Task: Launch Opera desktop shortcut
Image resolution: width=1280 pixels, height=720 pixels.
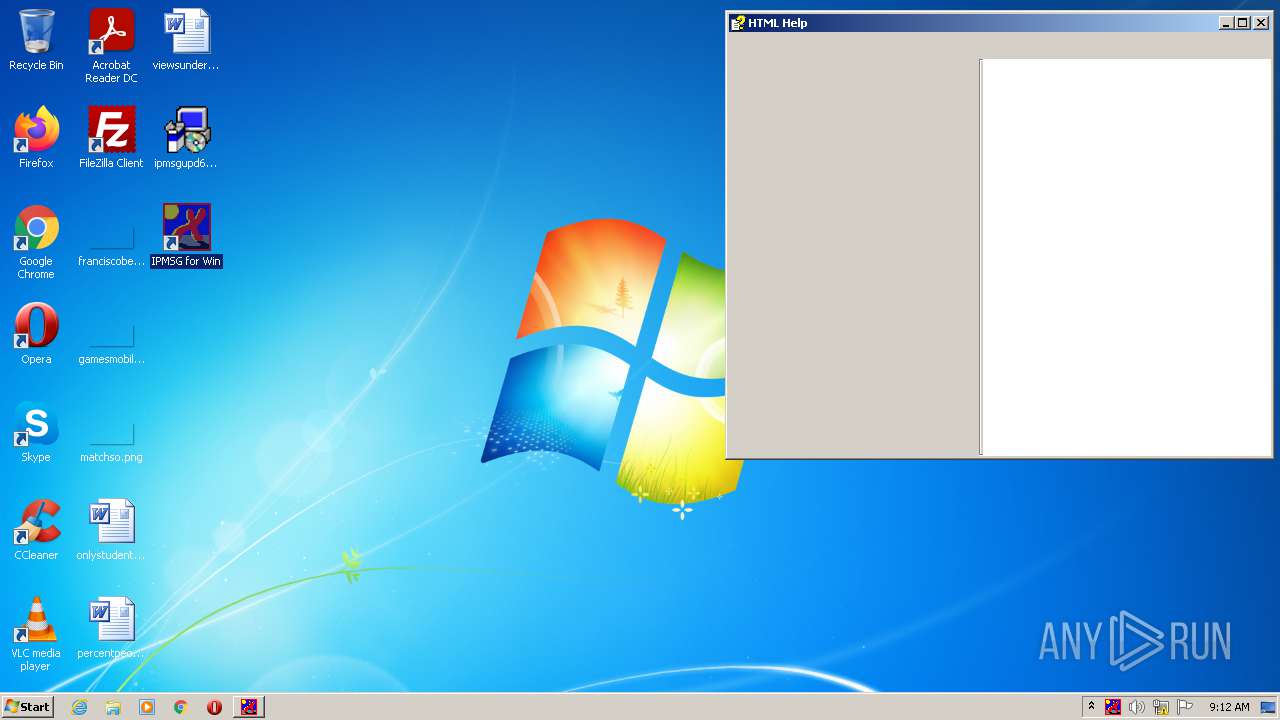Action: click(x=36, y=334)
